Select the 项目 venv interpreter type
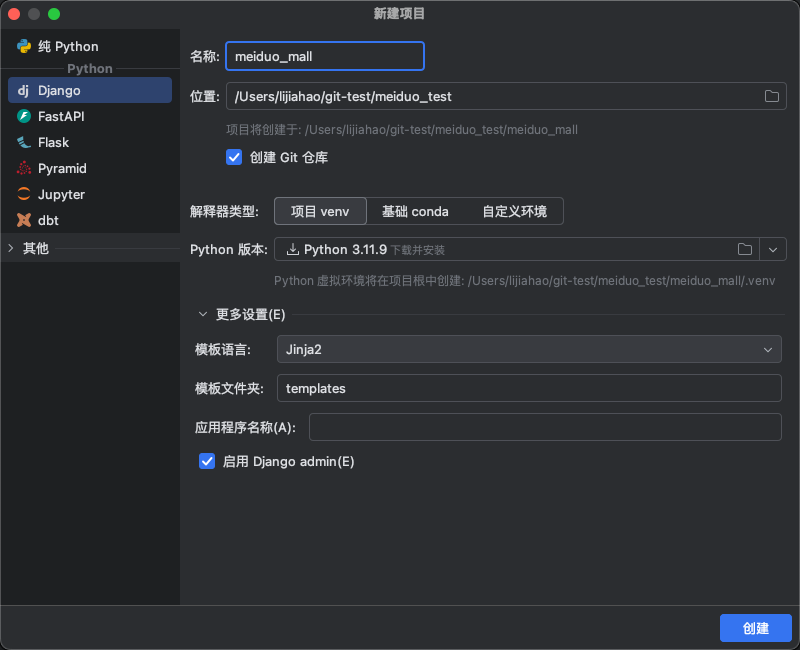This screenshot has height=650, width=800. coord(320,211)
